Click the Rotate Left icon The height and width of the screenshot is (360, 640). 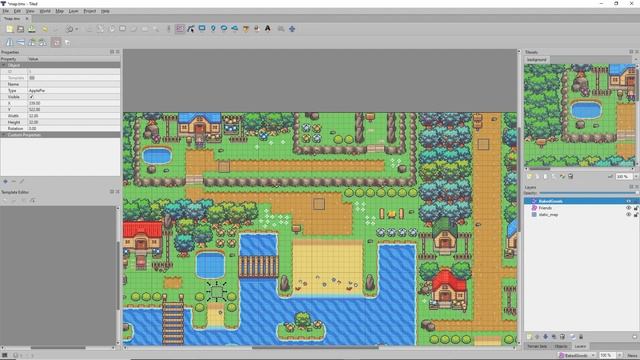point(31,42)
